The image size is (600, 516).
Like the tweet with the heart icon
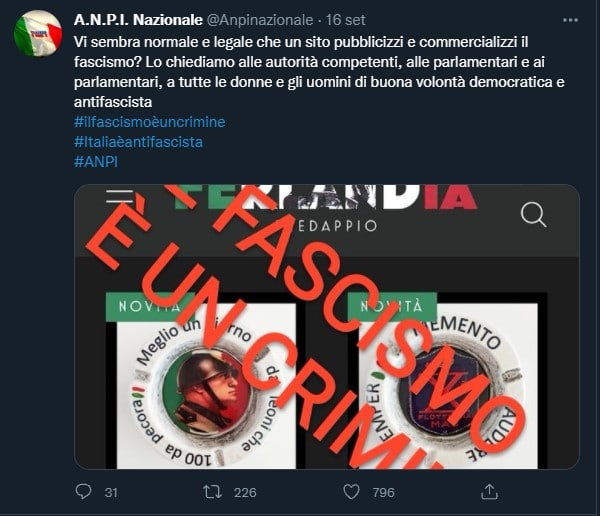point(351,492)
